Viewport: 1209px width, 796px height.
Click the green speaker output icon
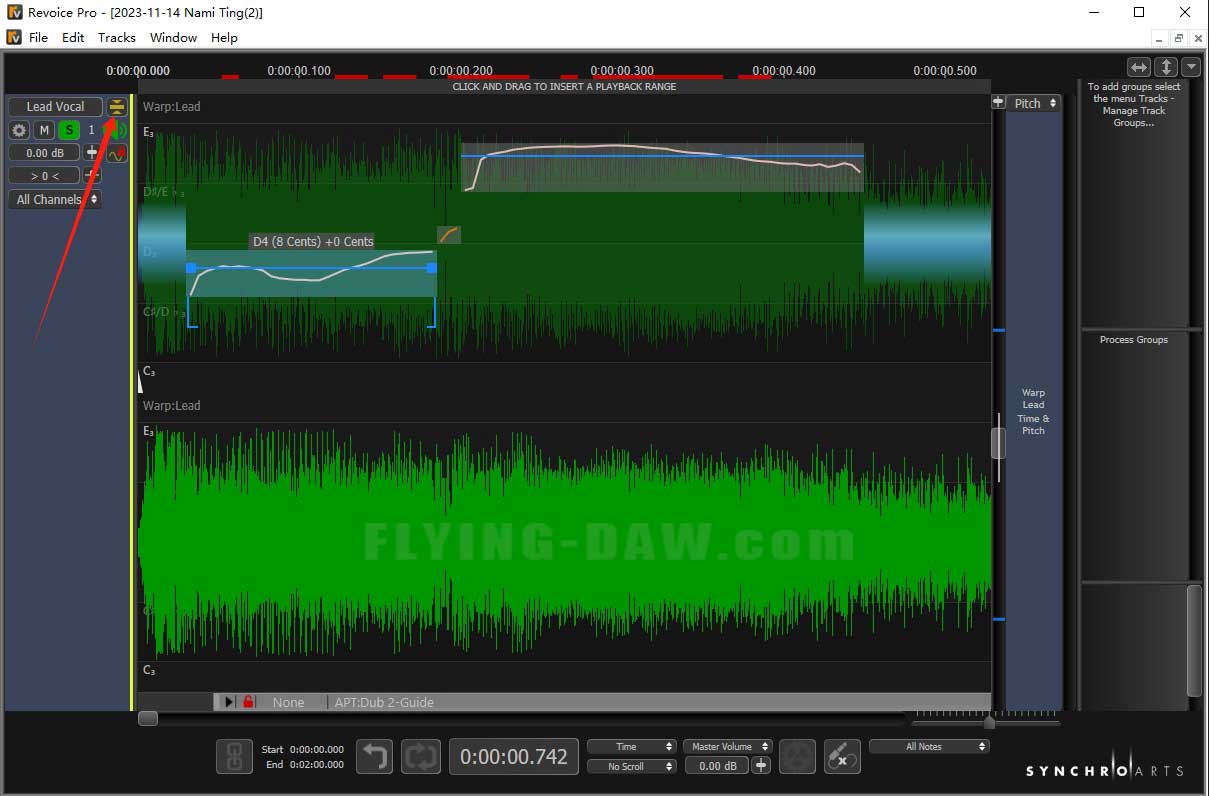tap(118, 131)
